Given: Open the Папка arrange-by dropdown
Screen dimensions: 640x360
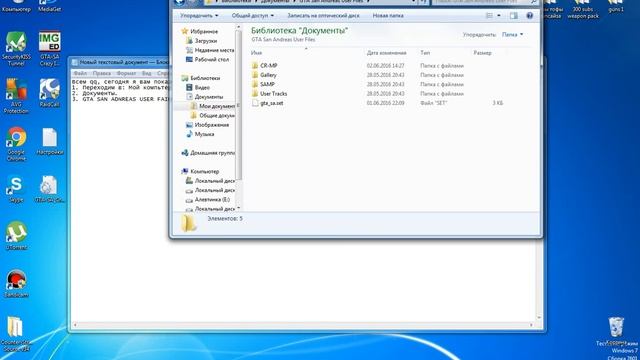Looking at the screenshot, I should click(x=512, y=35).
